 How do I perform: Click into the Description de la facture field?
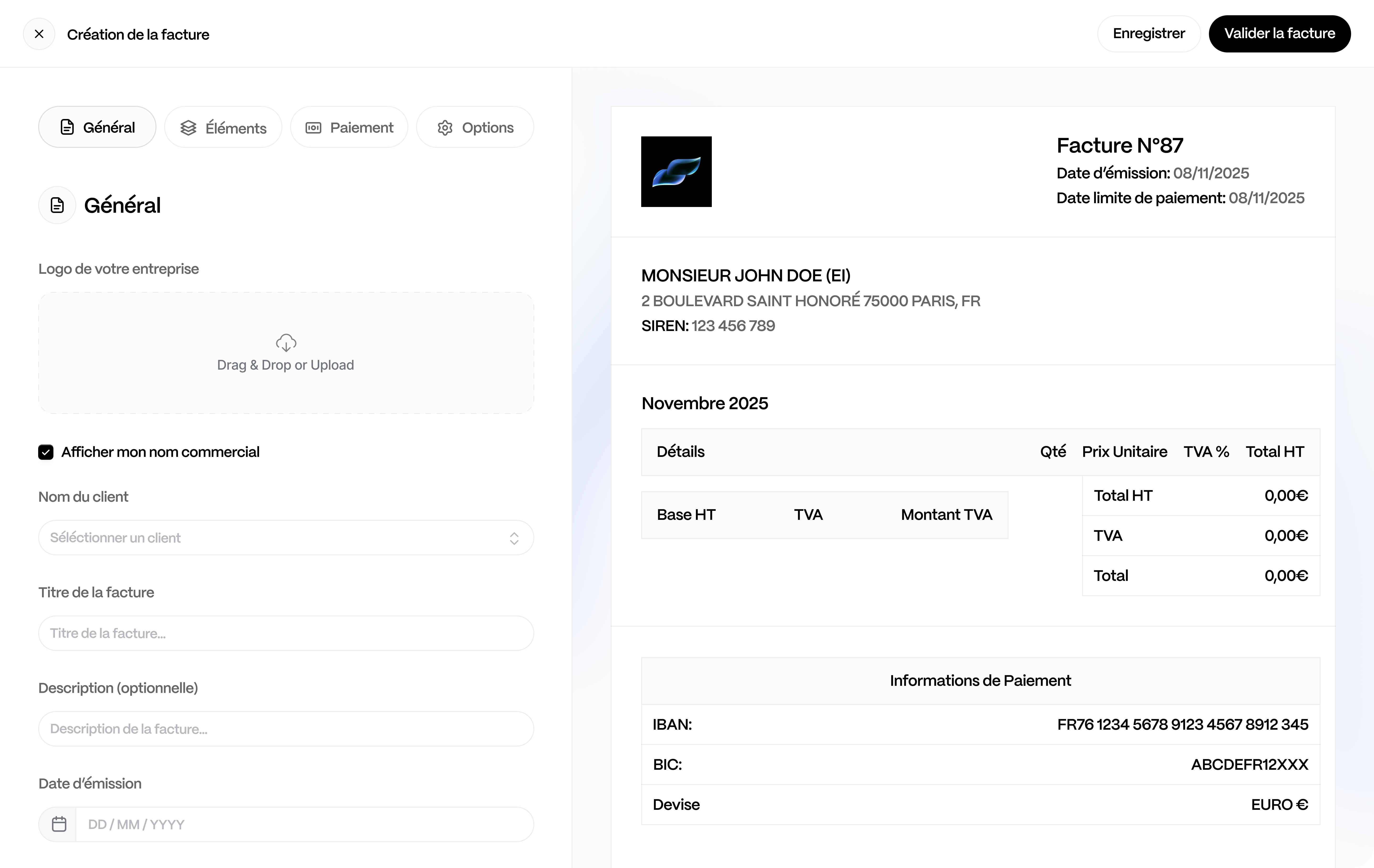[x=286, y=729]
